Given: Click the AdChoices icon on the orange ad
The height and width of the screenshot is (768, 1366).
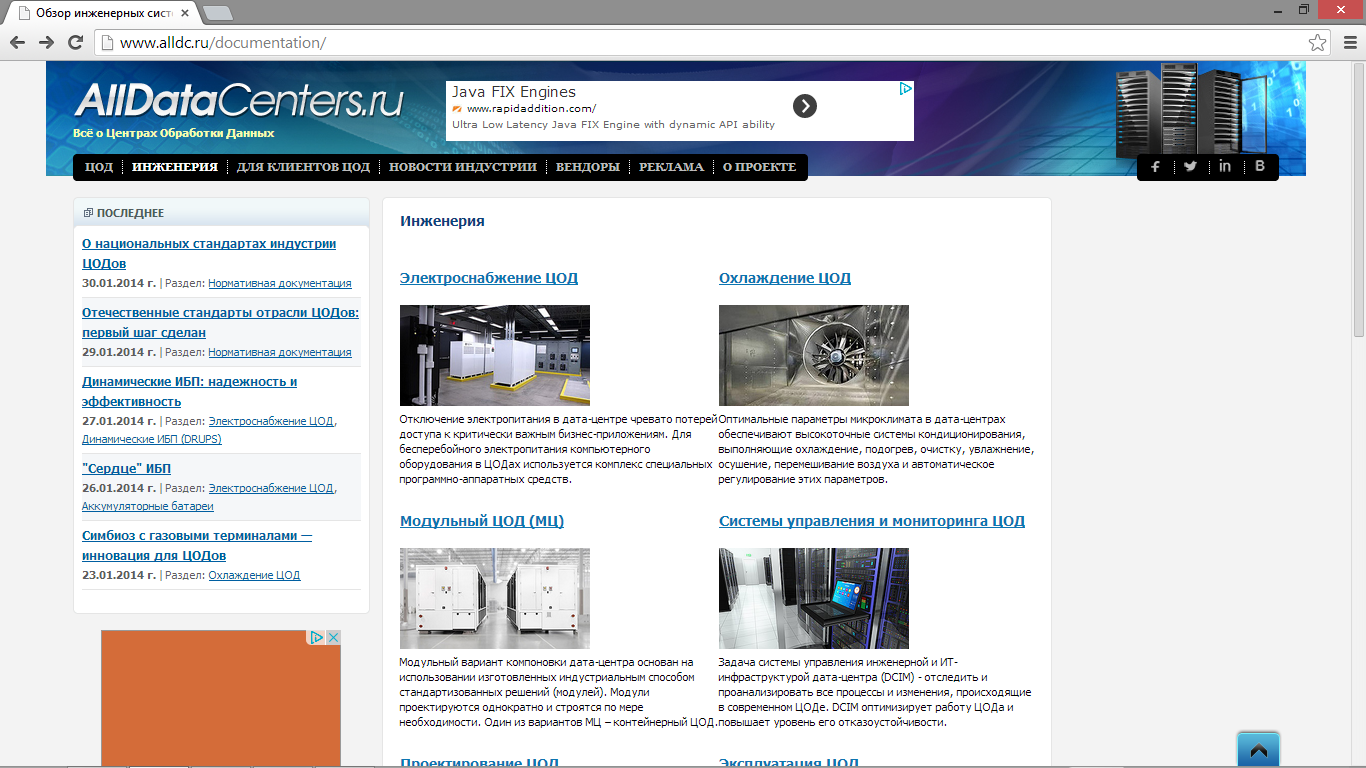Looking at the screenshot, I should click(316, 637).
